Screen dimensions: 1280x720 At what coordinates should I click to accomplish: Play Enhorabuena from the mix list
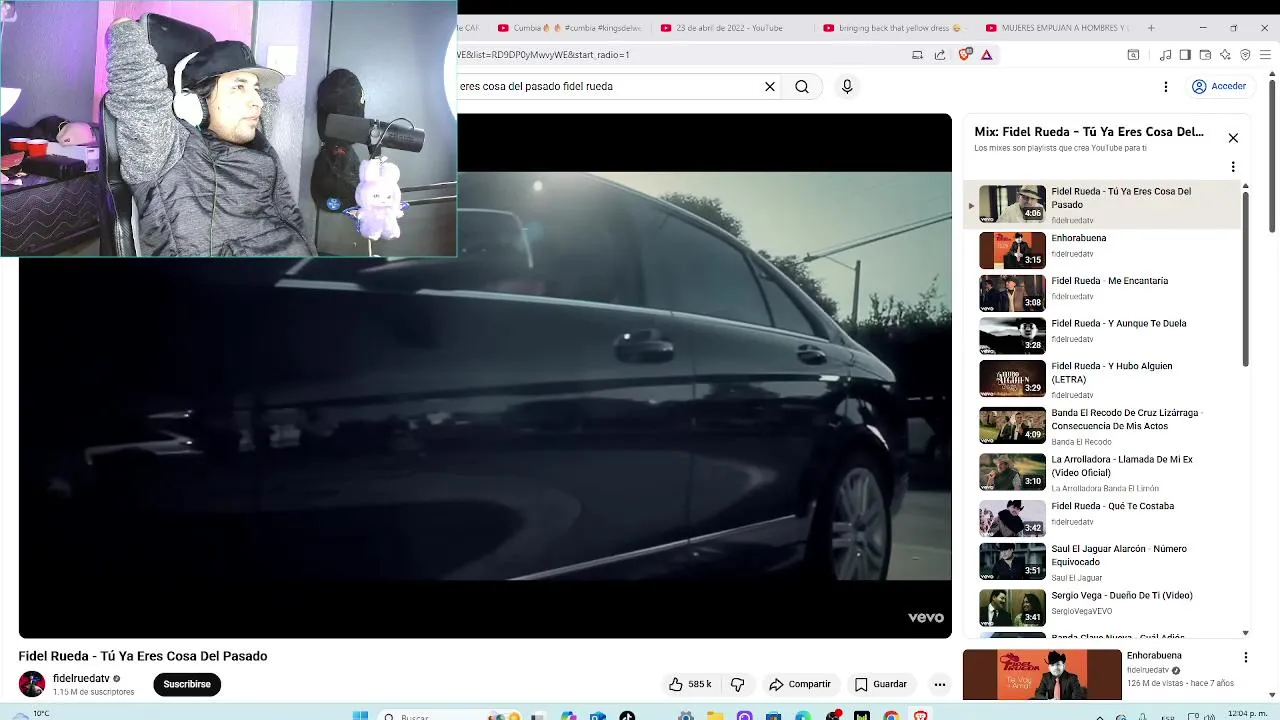click(x=1100, y=250)
